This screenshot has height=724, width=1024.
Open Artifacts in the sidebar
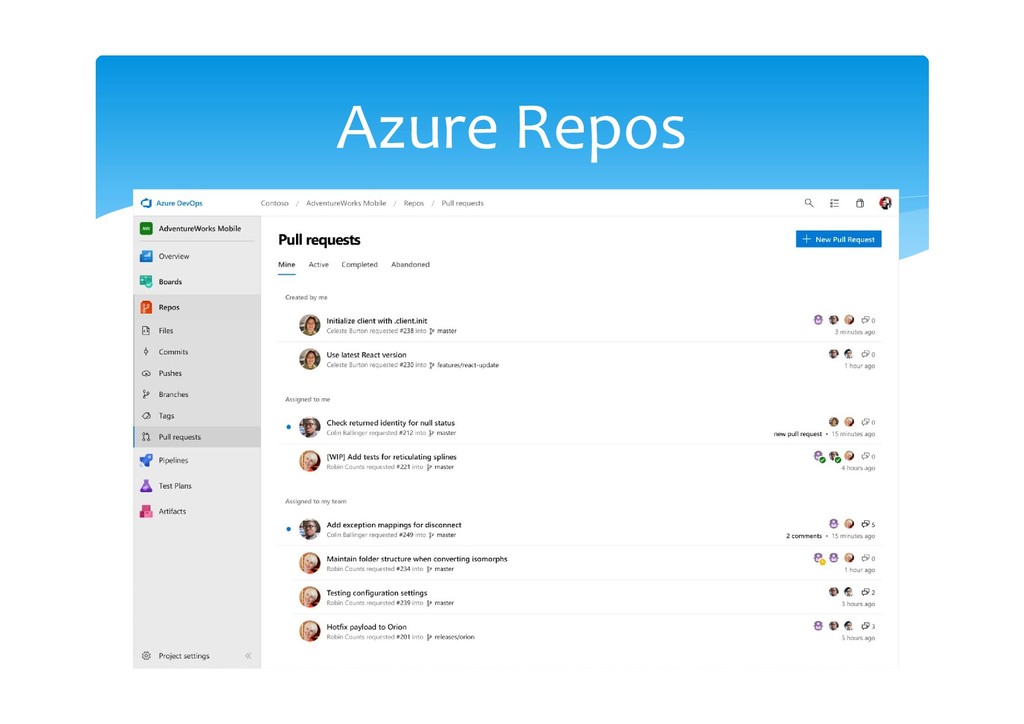[x=197, y=511]
